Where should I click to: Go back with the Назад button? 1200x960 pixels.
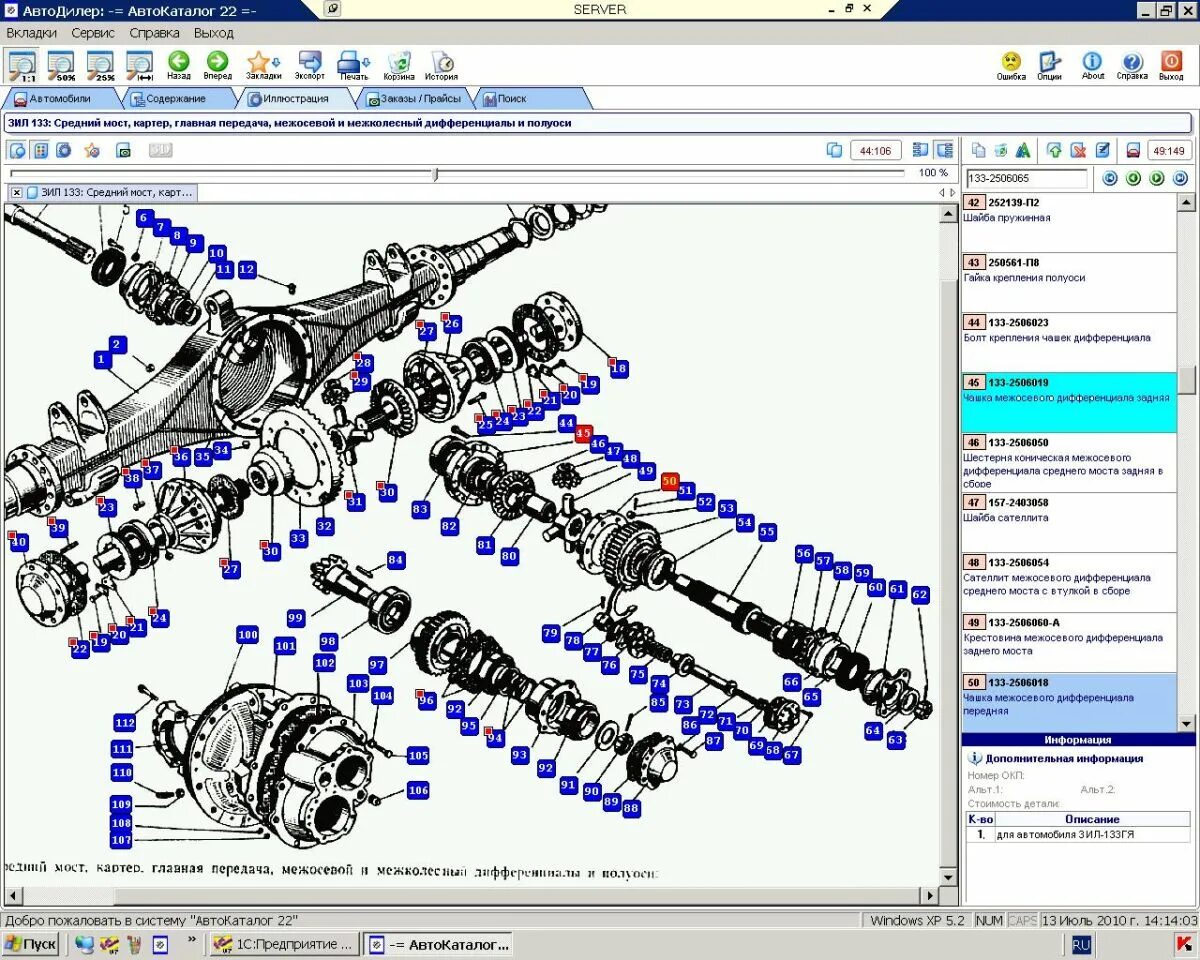[x=179, y=65]
